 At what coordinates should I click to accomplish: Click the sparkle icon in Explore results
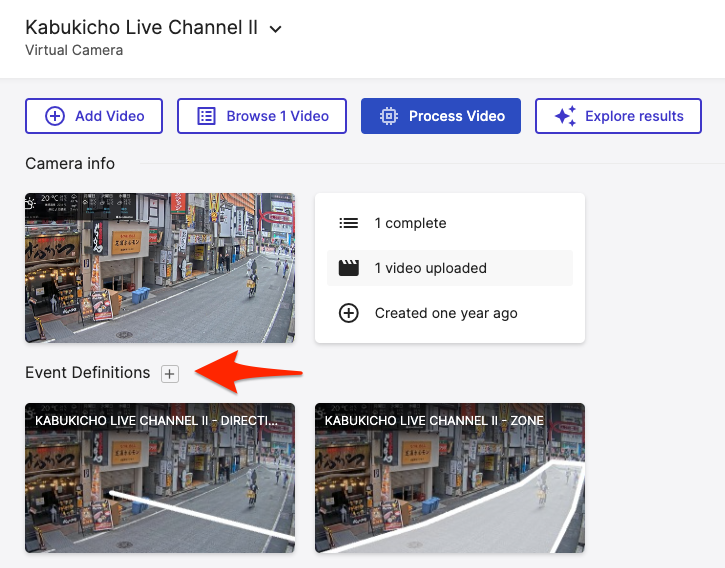tap(565, 116)
